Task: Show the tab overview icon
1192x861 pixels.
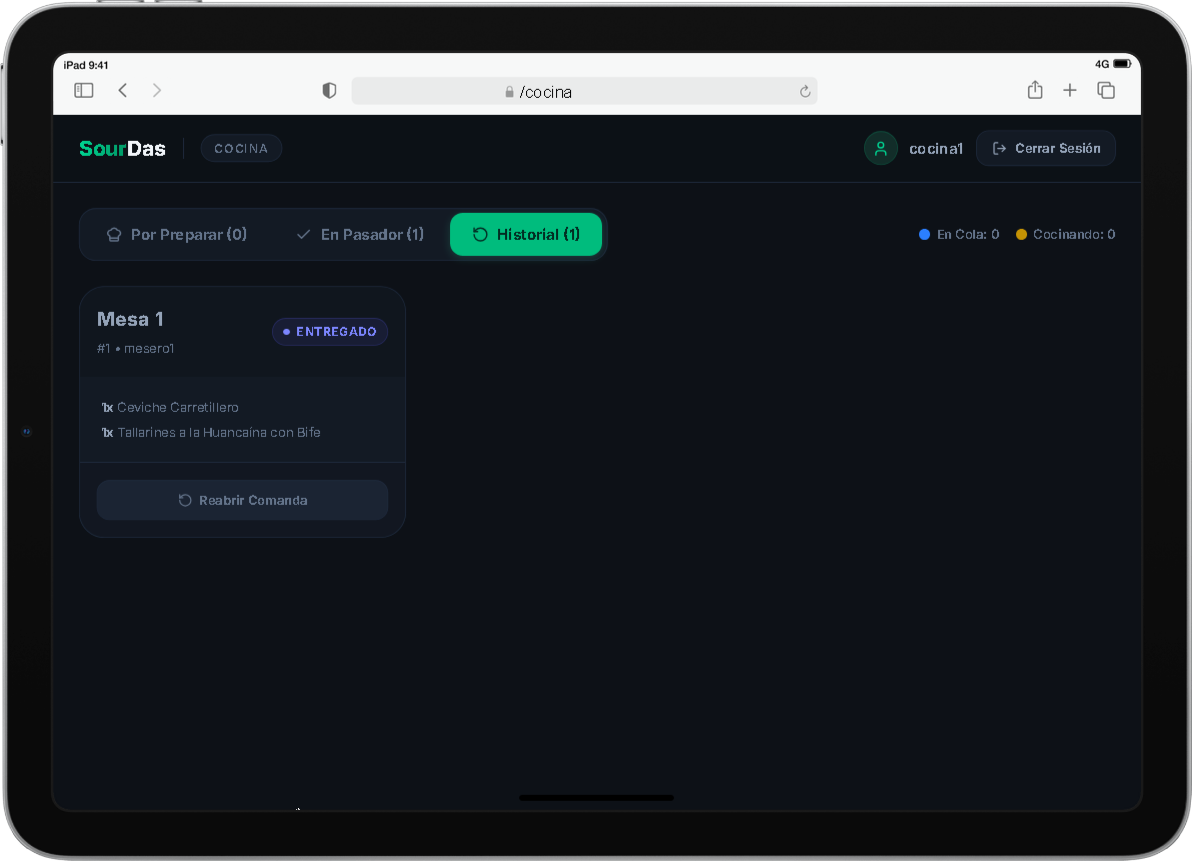Action: point(1106,90)
